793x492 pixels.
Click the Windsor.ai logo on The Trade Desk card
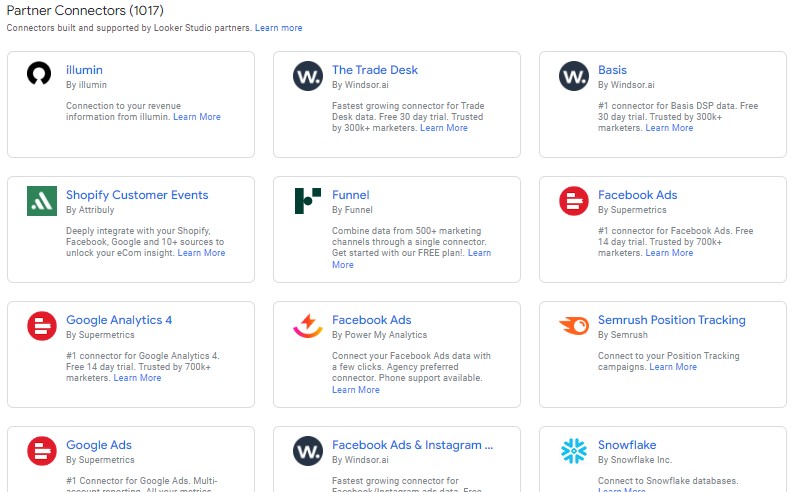(x=308, y=76)
